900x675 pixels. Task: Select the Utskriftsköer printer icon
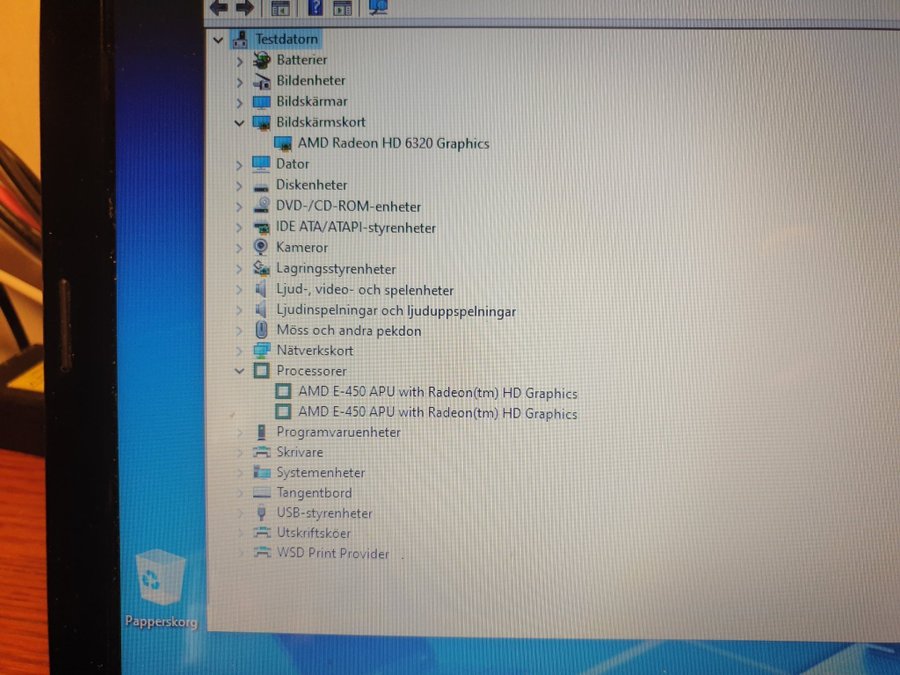click(262, 533)
